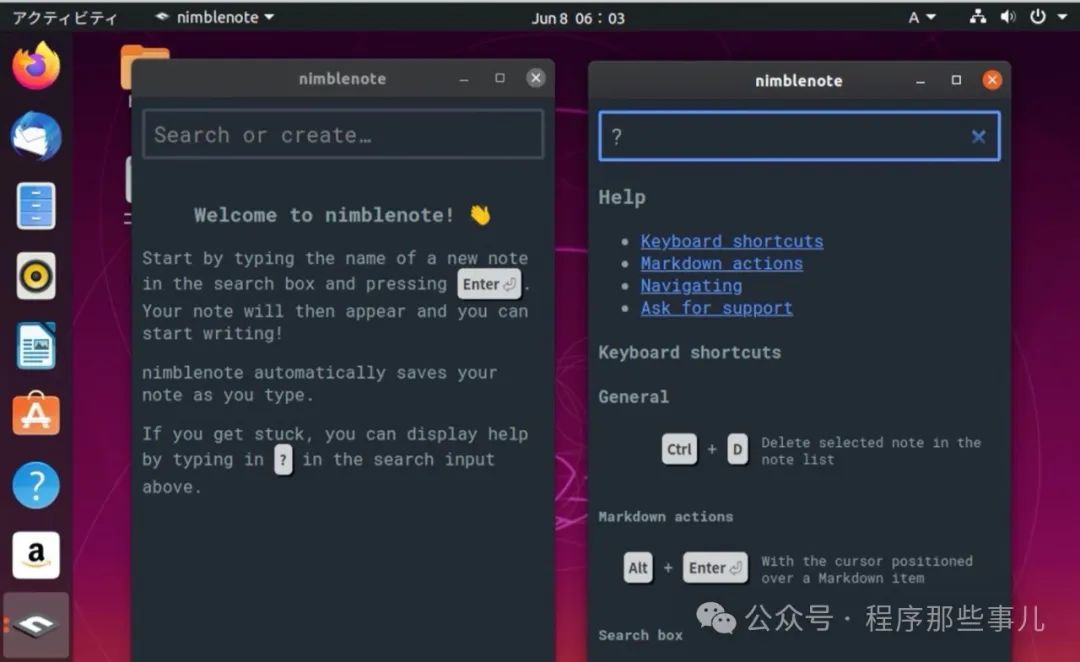Click the 'Keyboard shortcuts' section heading
The image size is (1080, 662).
(689, 353)
